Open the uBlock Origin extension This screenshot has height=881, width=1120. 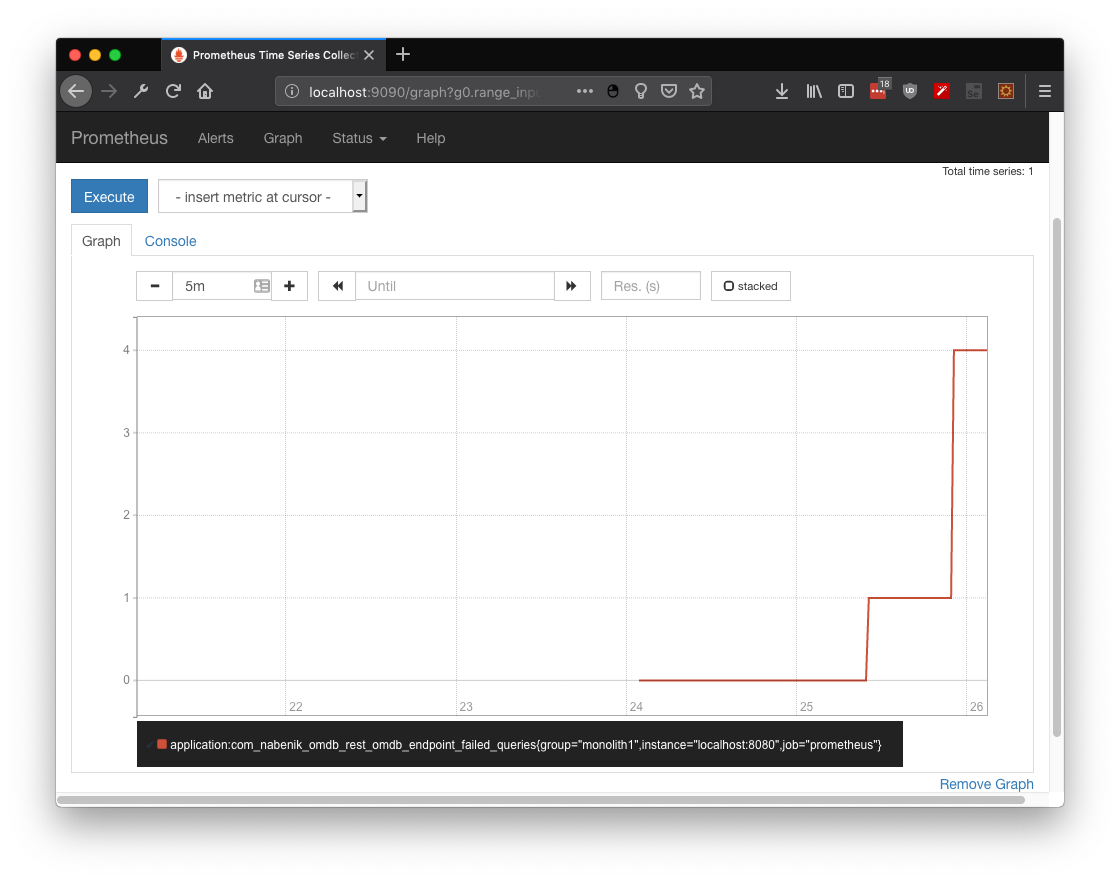[x=909, y=91]
